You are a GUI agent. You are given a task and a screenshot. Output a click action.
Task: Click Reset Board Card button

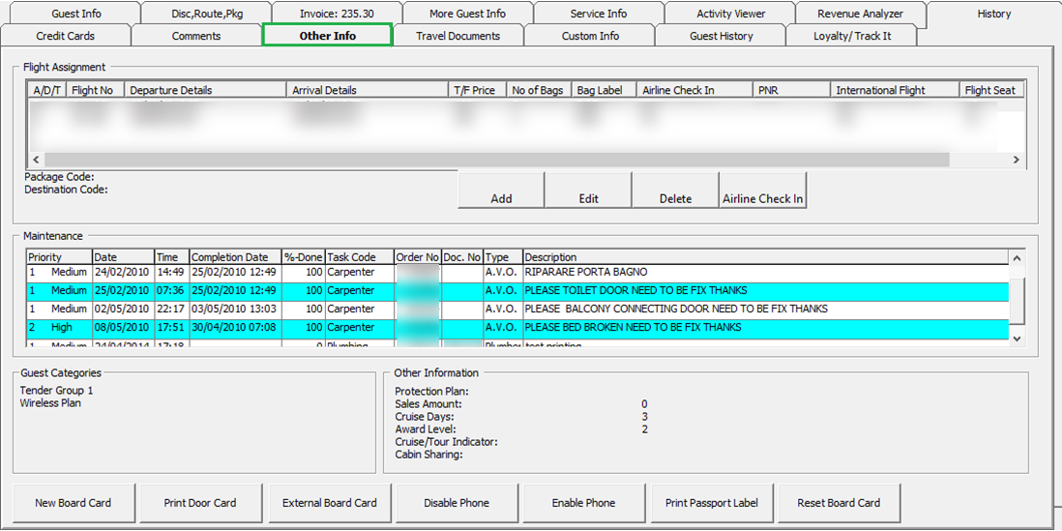pyautogui.click(x=838, y=503)
